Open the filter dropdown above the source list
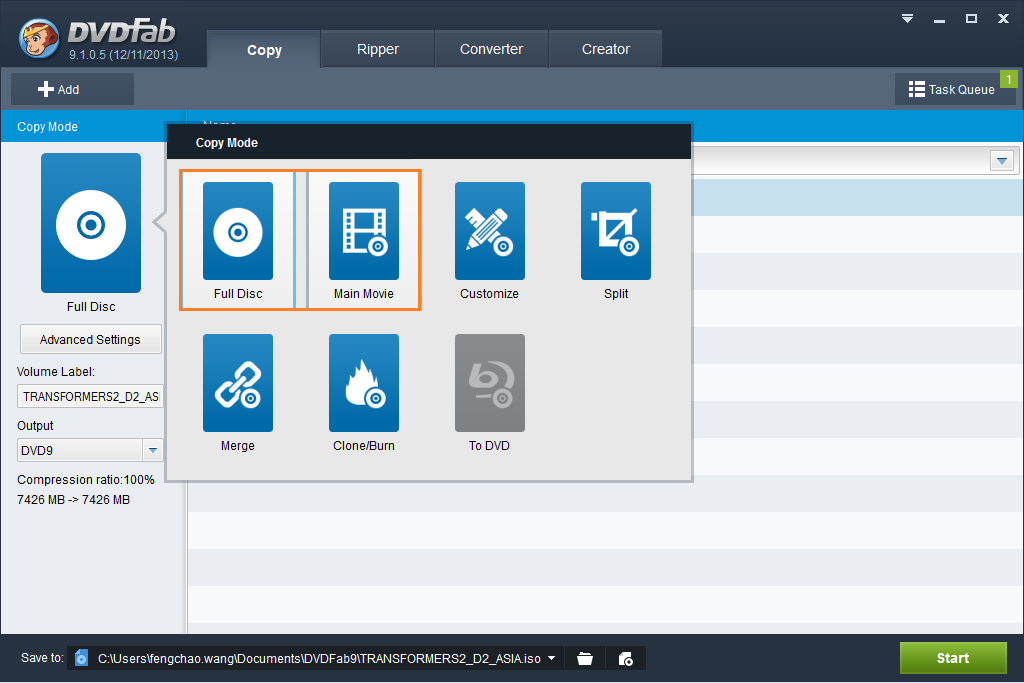1024x683 pixels. tap(1001, 160)
